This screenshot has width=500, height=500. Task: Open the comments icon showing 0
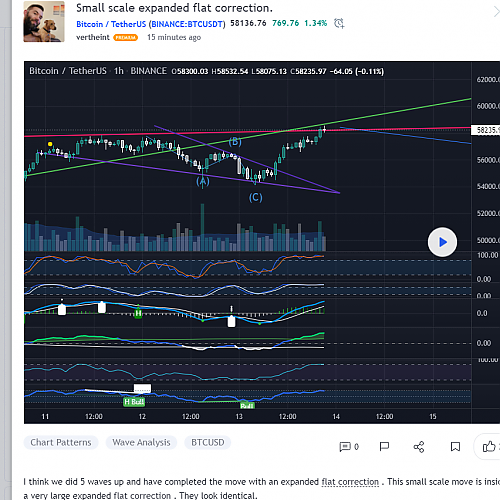pos(349,447)
